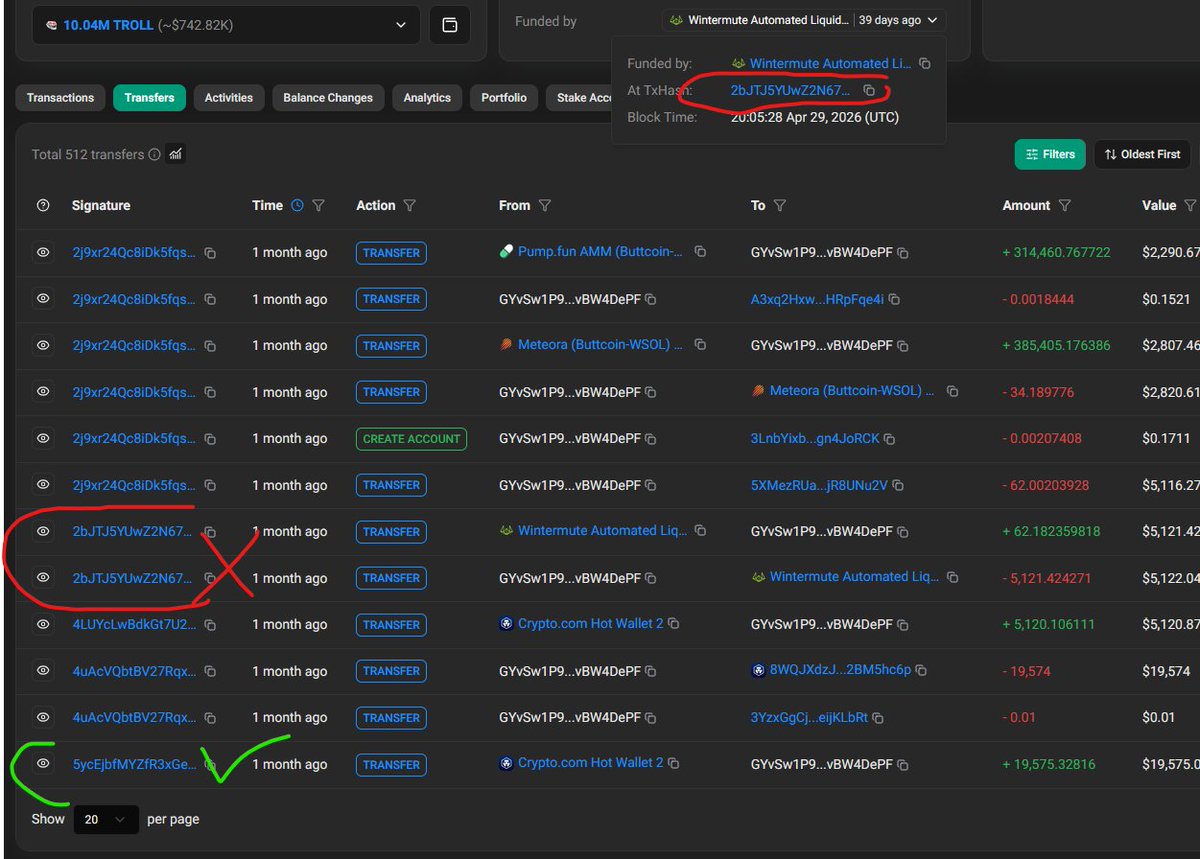The image size is (1200, 859).
Task: Switch to the Portfolio tab
Action: (504, 98)
